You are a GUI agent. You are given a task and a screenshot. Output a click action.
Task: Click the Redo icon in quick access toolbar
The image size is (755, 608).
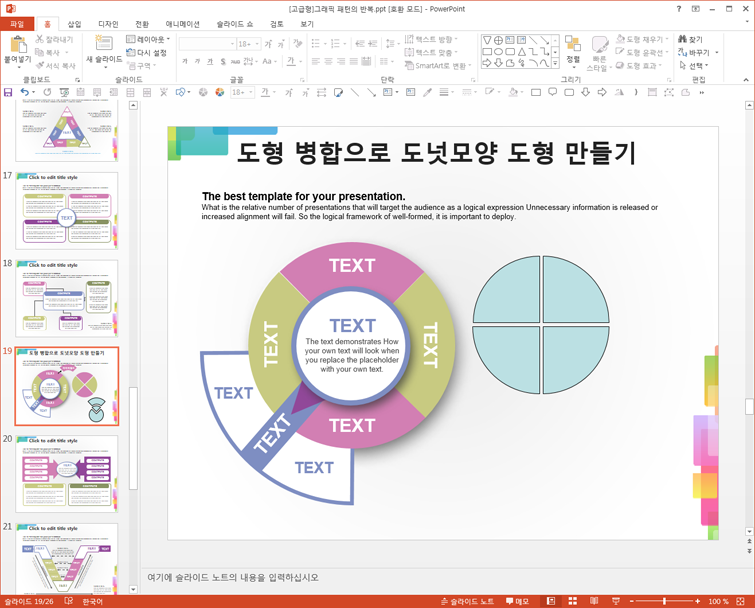point(47,92)
